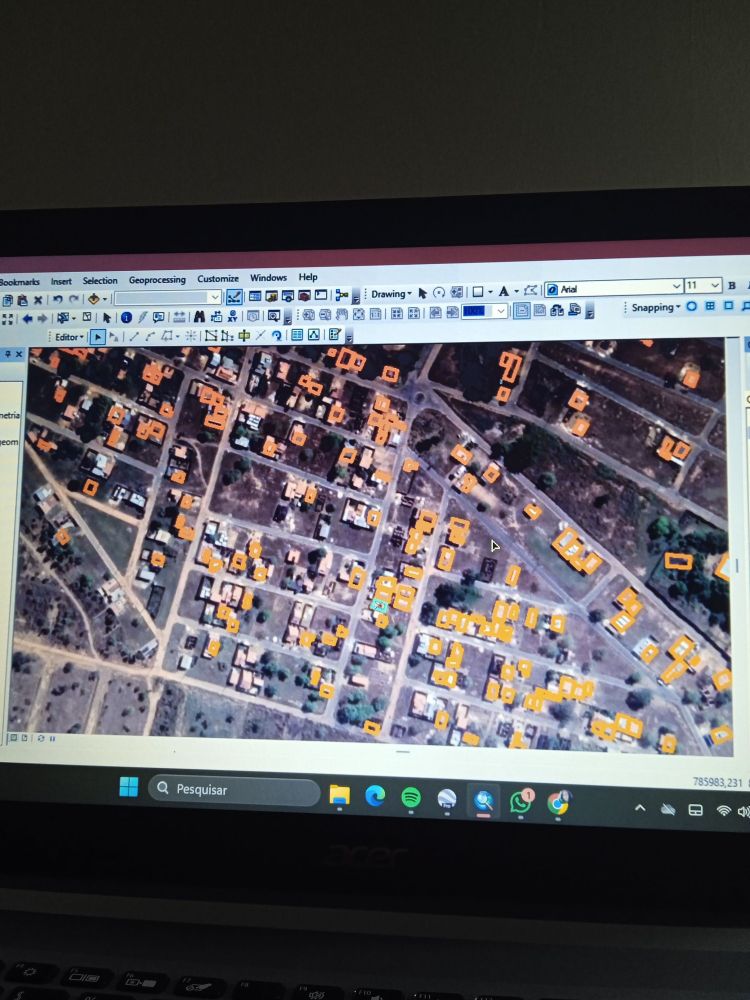Viewport: 750px width, 1000px height.
Task: Open the Bookmarks menu
Action: [19, 282]
